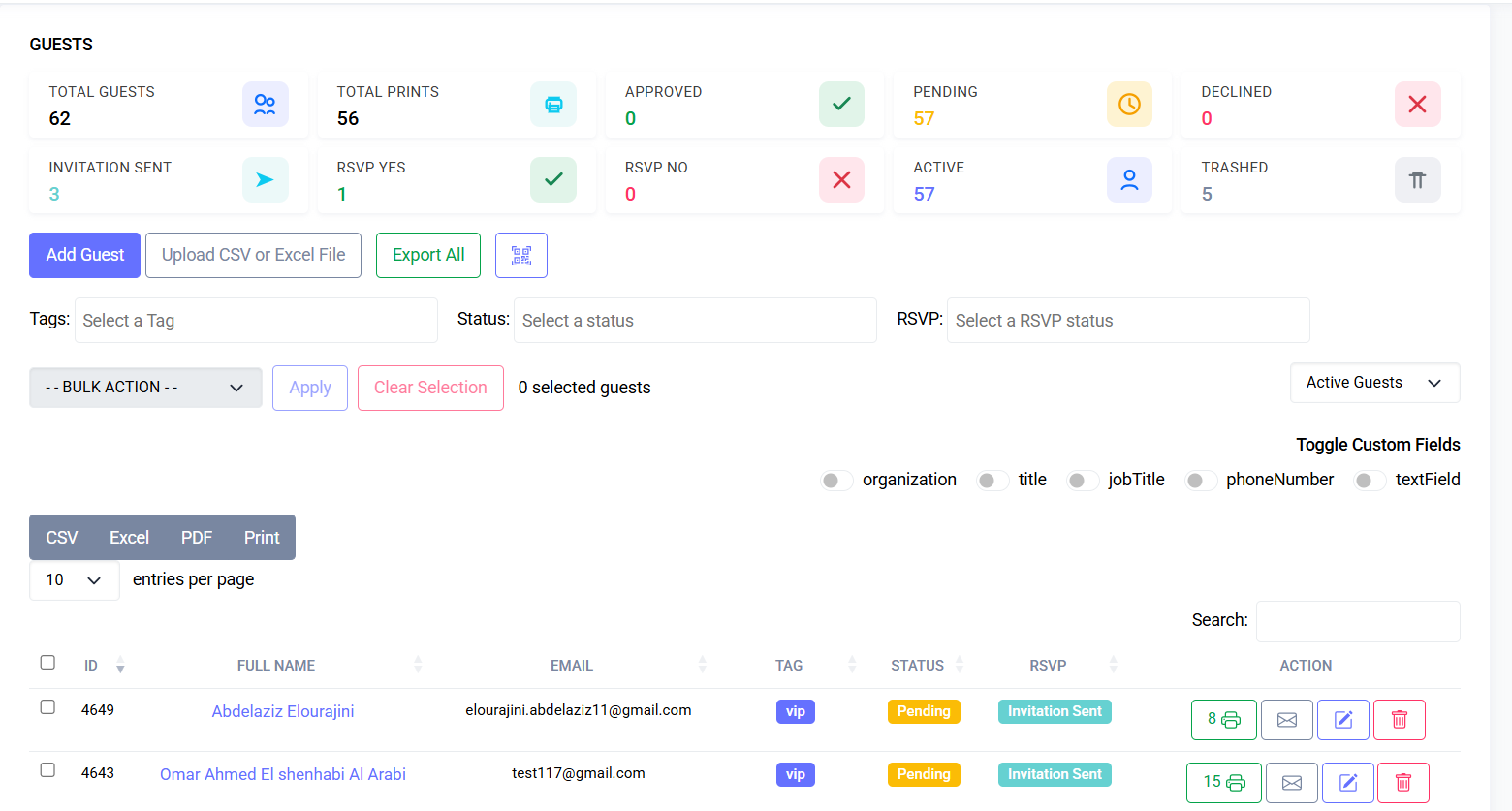Click the QR code scanner icon button
Screen dimensions: 1512x811
(520, 256)
